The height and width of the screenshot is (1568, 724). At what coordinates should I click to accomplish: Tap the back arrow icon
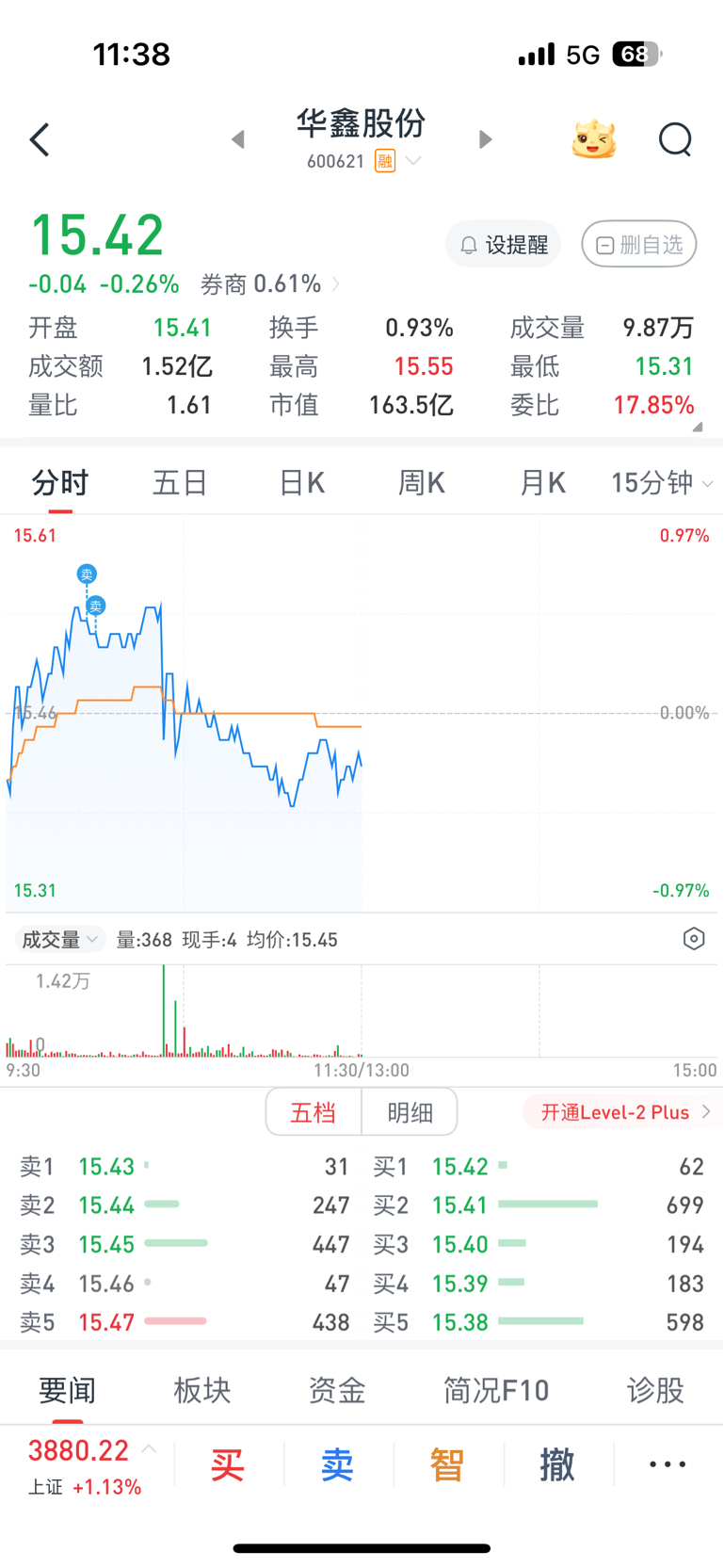(x=40, y=140)
